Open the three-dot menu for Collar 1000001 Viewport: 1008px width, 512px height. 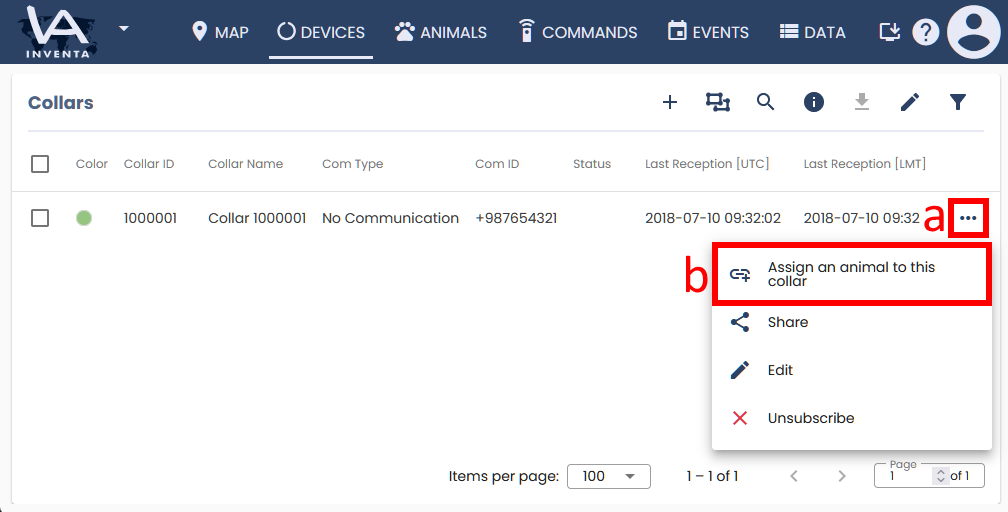pyautogui.click(x=968, y=218)
